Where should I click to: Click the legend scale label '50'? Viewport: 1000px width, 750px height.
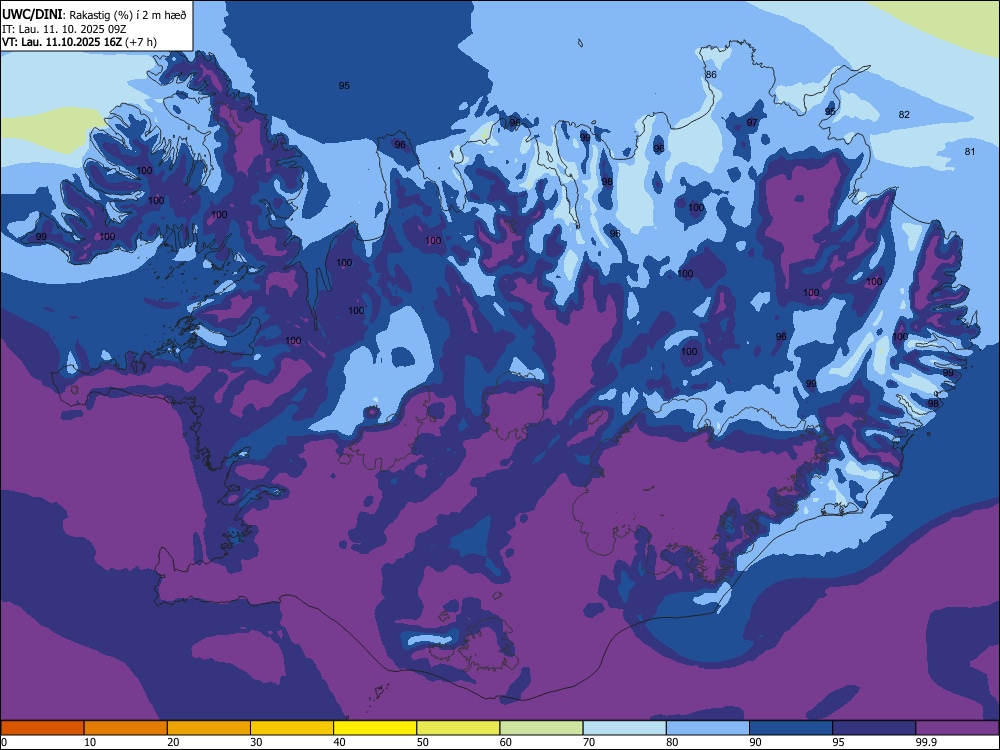(422, 742)
